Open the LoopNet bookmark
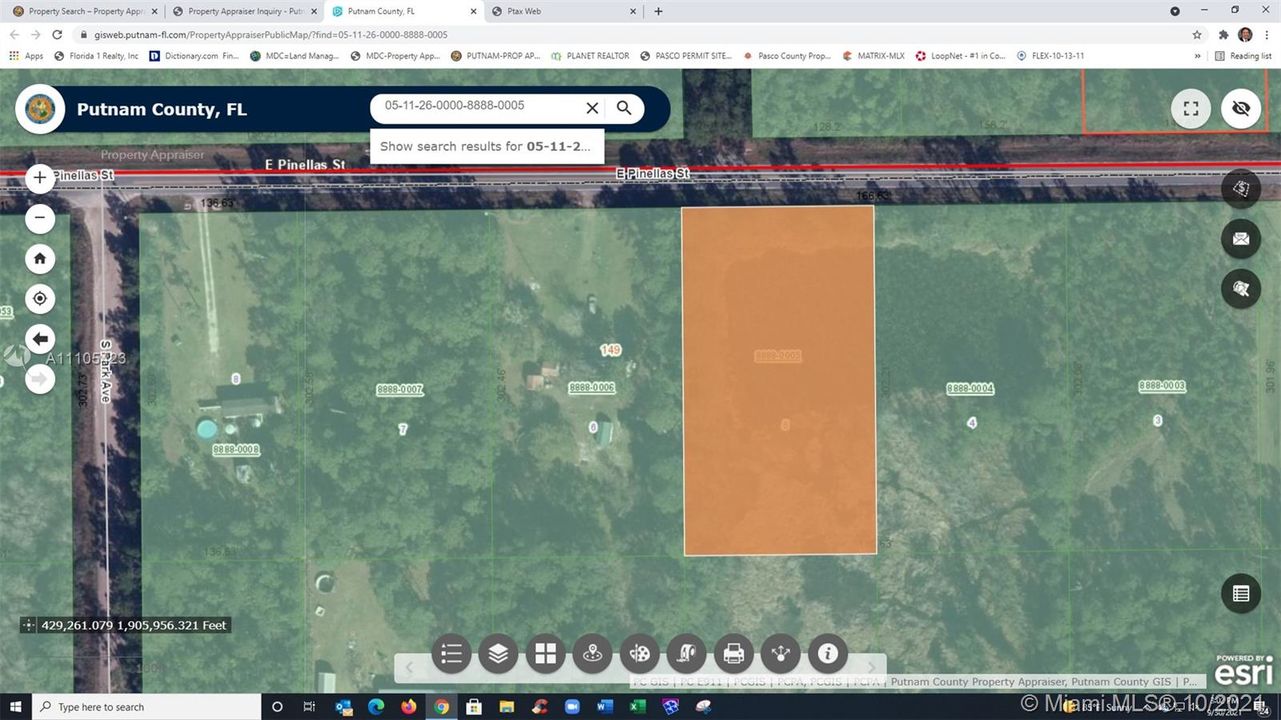Image resolution: width=1281 pixels, height=720 pixels. (x=960, y=56)
